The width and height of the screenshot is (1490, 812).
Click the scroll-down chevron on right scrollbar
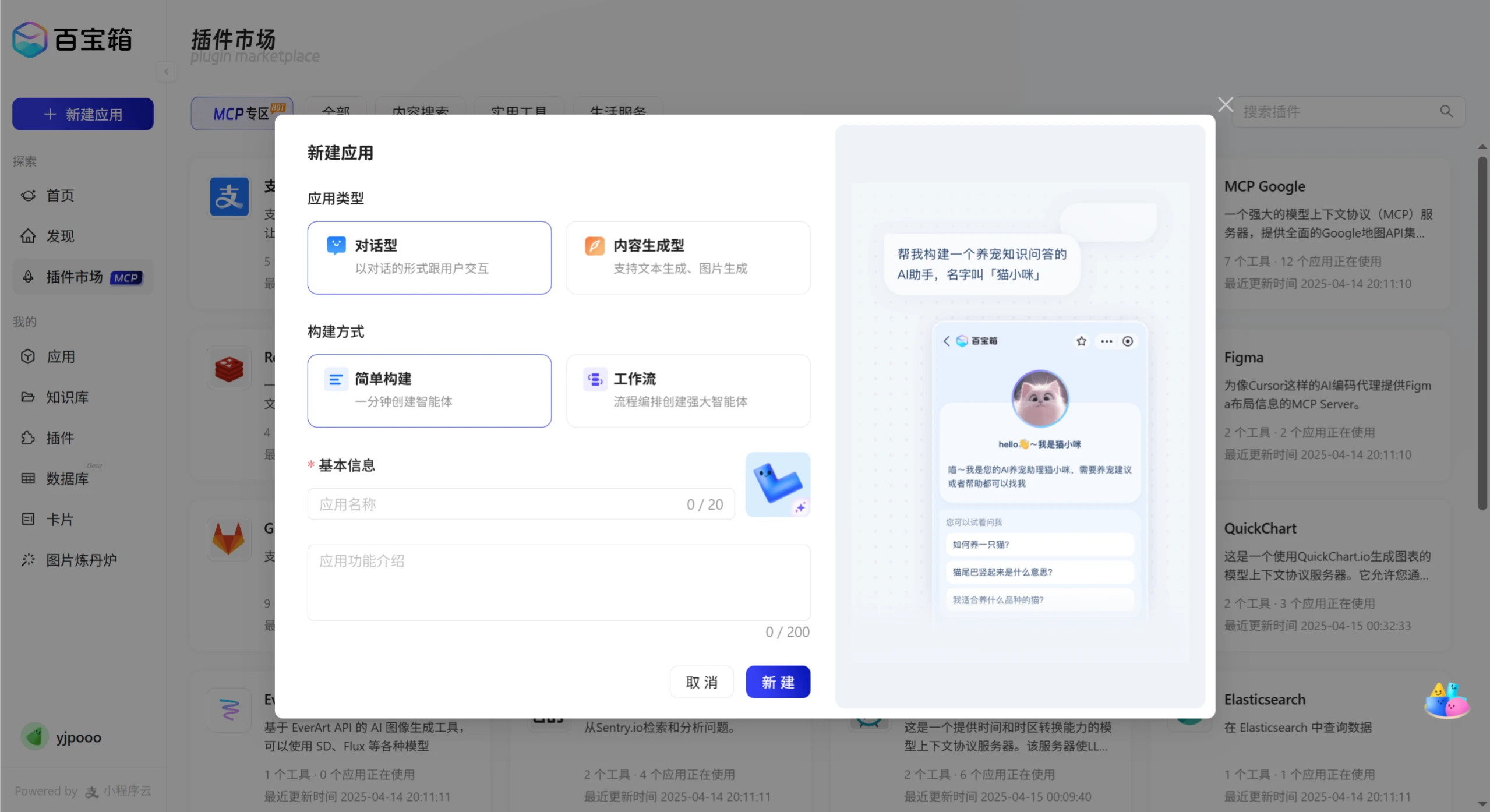point(1482,799)
